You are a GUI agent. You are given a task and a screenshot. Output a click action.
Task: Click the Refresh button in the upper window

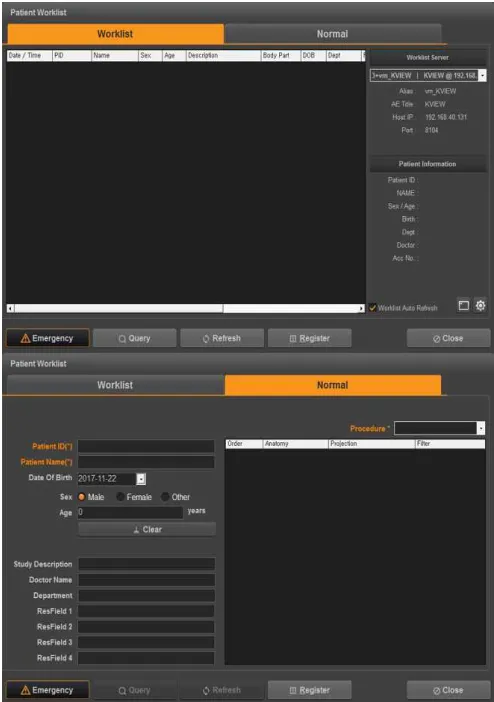(x=222, y=338)
